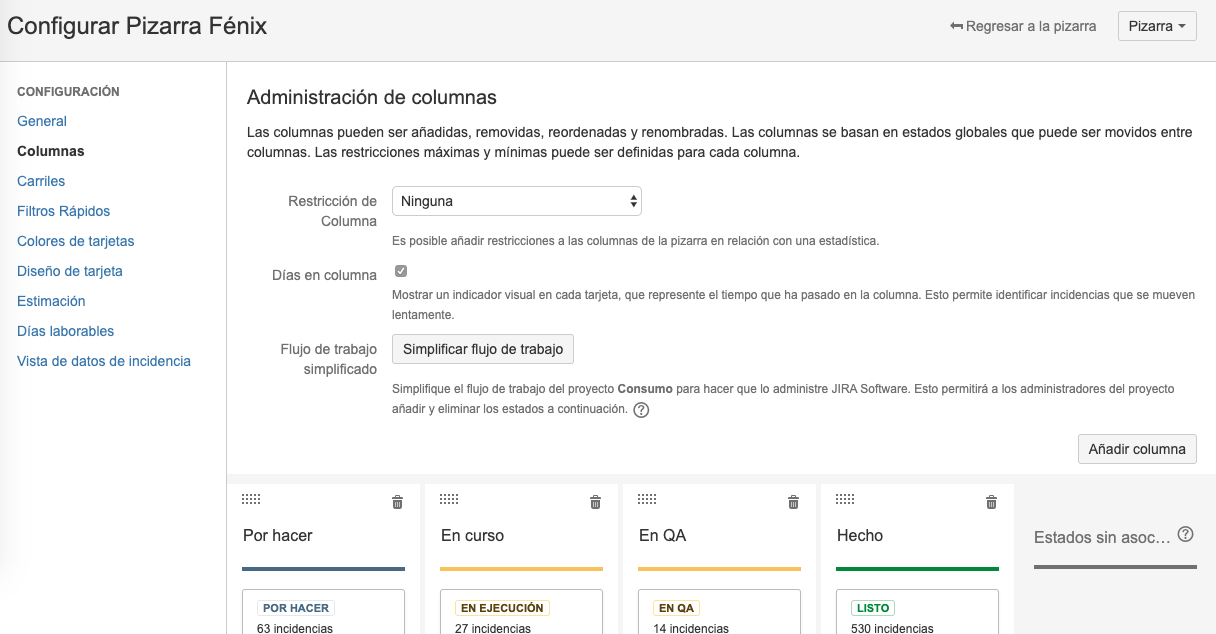
Task: Click the En curso column drag handle
Action: pos(449,499)
